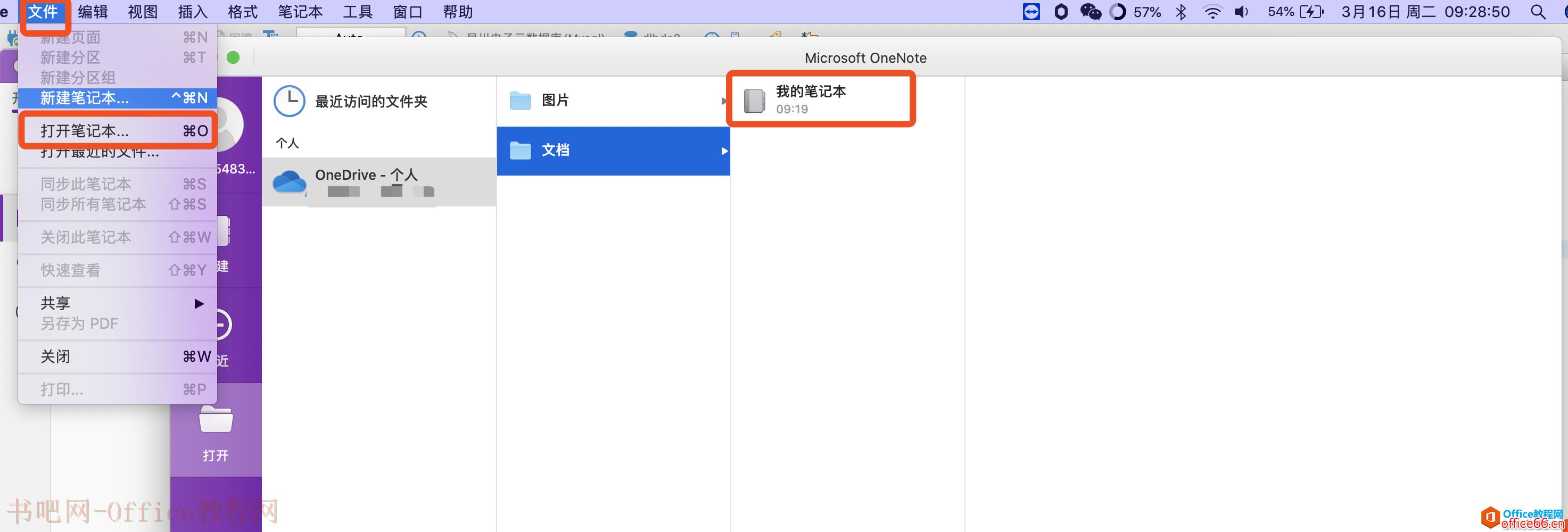The image size is (1568, 532).
Task: Open the 编辑 menu
Action: point(93,12)
